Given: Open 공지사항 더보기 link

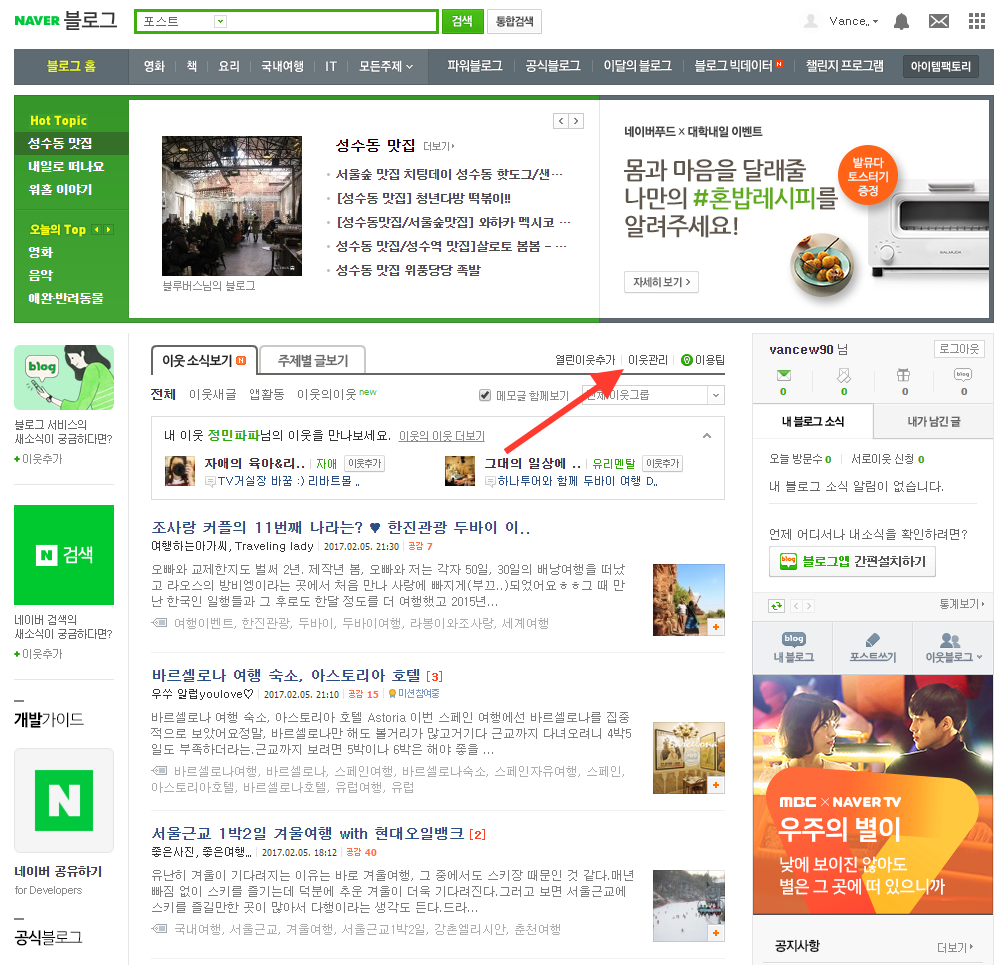Looking at the screenshot, I should (955, 947).
